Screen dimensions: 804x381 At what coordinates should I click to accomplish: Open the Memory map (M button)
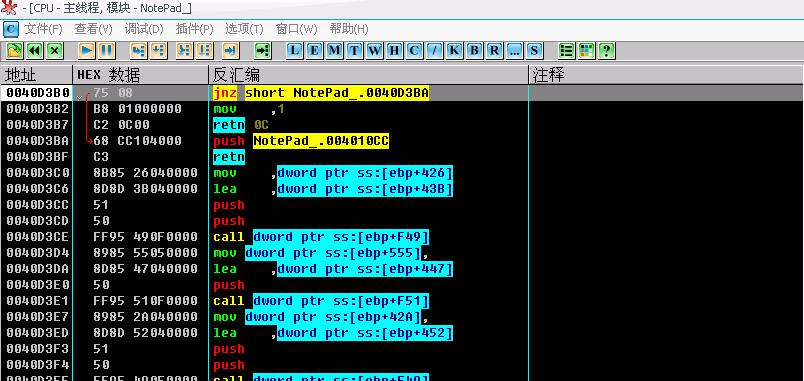point(334,50)
